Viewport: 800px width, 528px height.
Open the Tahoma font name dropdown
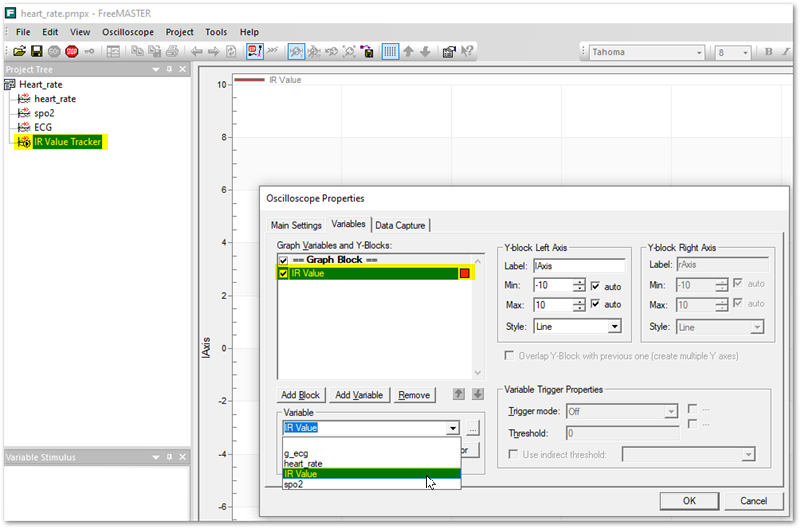point(699,52)
